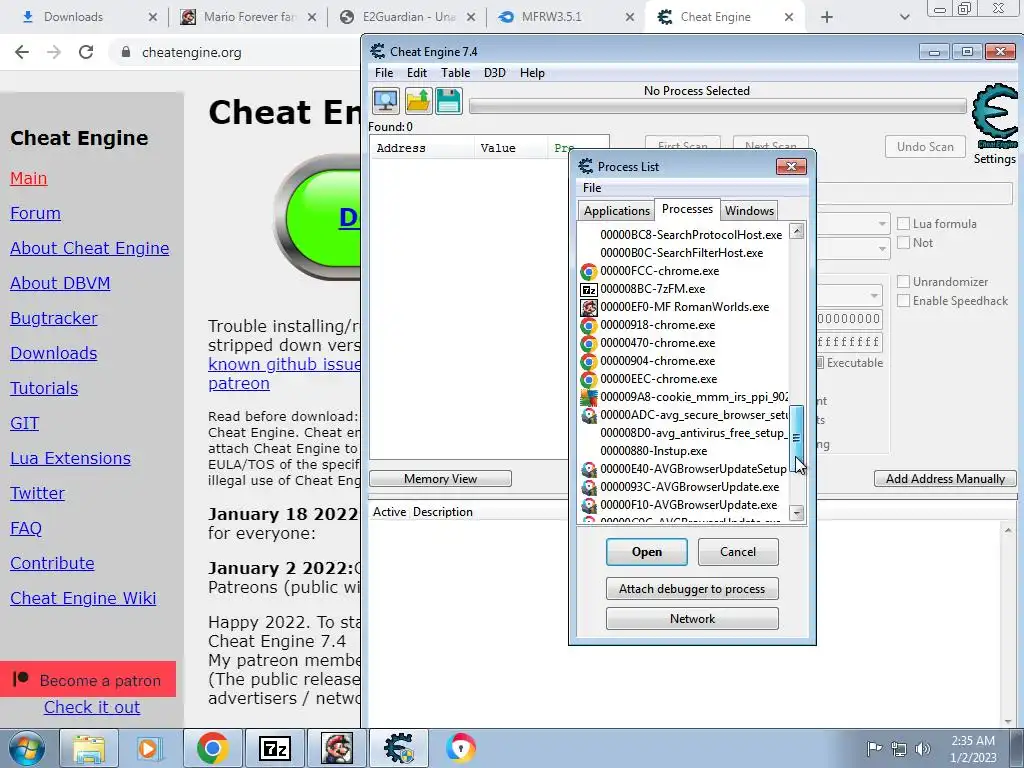Expand the value type dropdown beside Not
The height and width of the screenshot is (768, 1024).
click(x=882, y=249)
